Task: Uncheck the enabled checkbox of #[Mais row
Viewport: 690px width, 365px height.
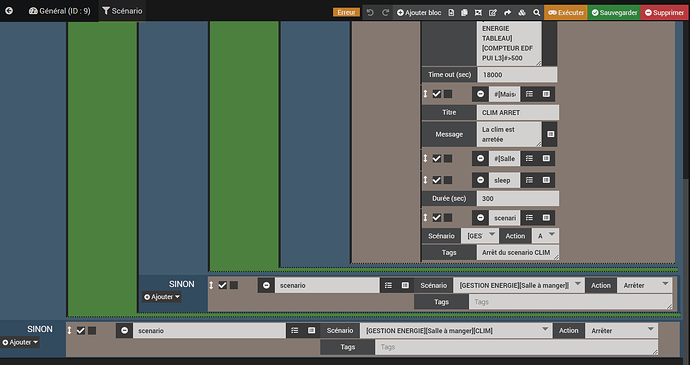Action: pos(437,94)
